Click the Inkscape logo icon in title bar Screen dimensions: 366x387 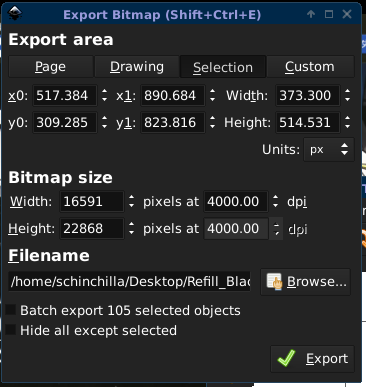point(15,14)
